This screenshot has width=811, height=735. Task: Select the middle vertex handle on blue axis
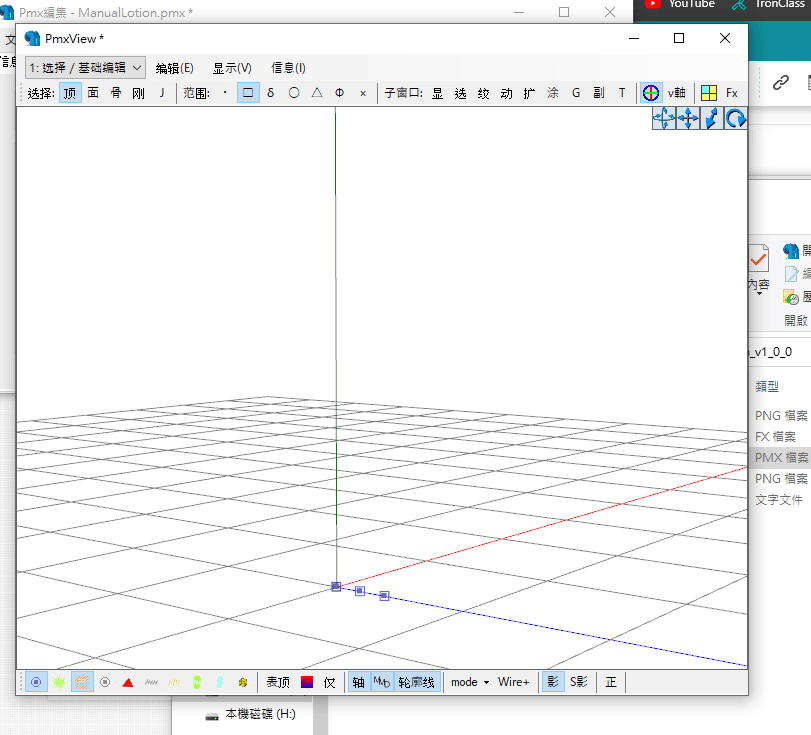click(x=360, y=591)
